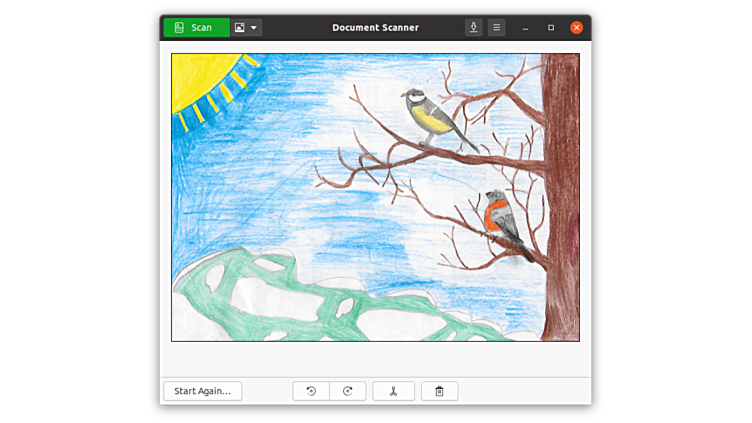This screenshot has width=752, height=423.
Task: Minimize the Document Scanner window
Action: [525, 28]
